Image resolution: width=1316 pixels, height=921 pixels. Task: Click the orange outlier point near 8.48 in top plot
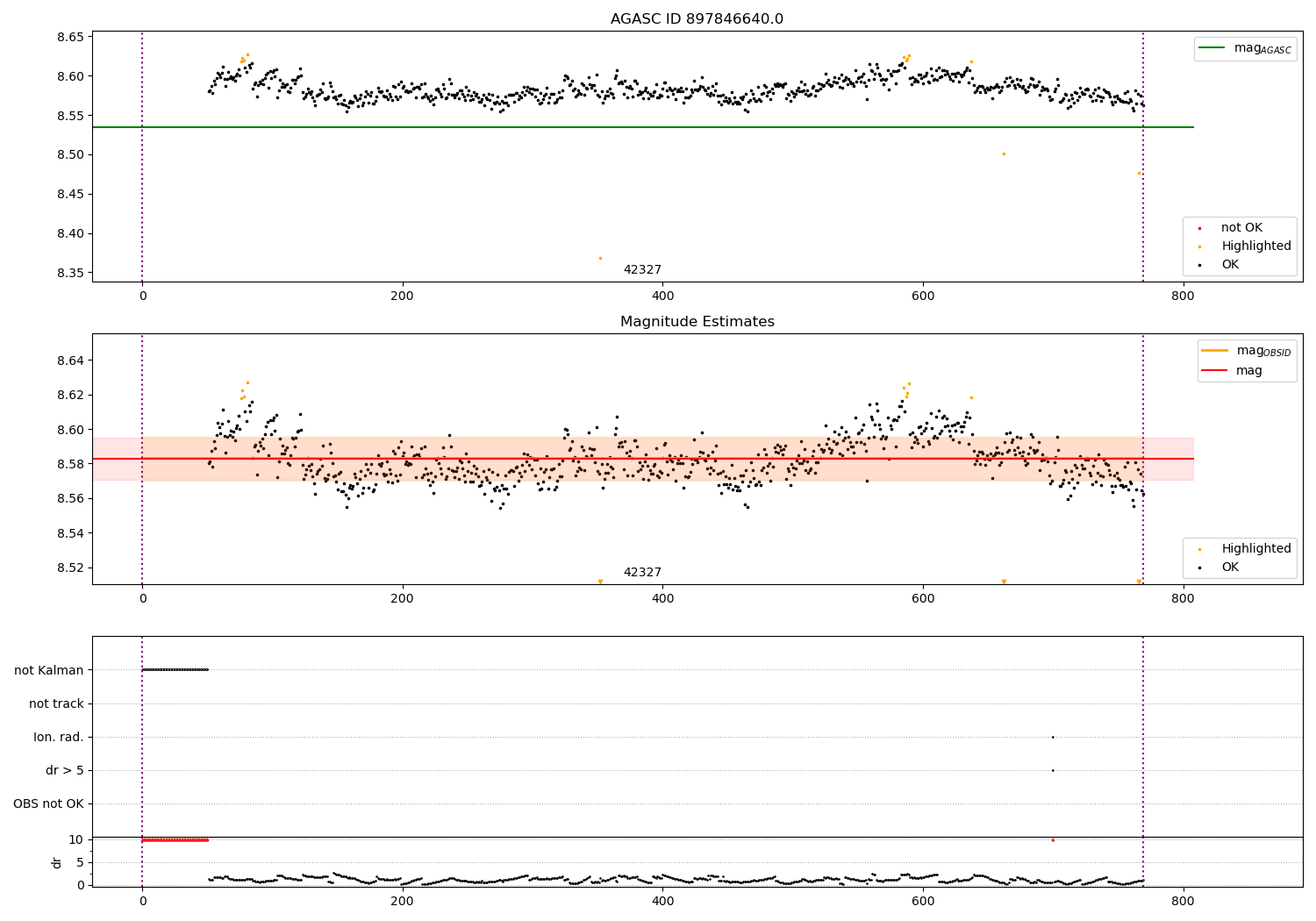pos(1139,173)
